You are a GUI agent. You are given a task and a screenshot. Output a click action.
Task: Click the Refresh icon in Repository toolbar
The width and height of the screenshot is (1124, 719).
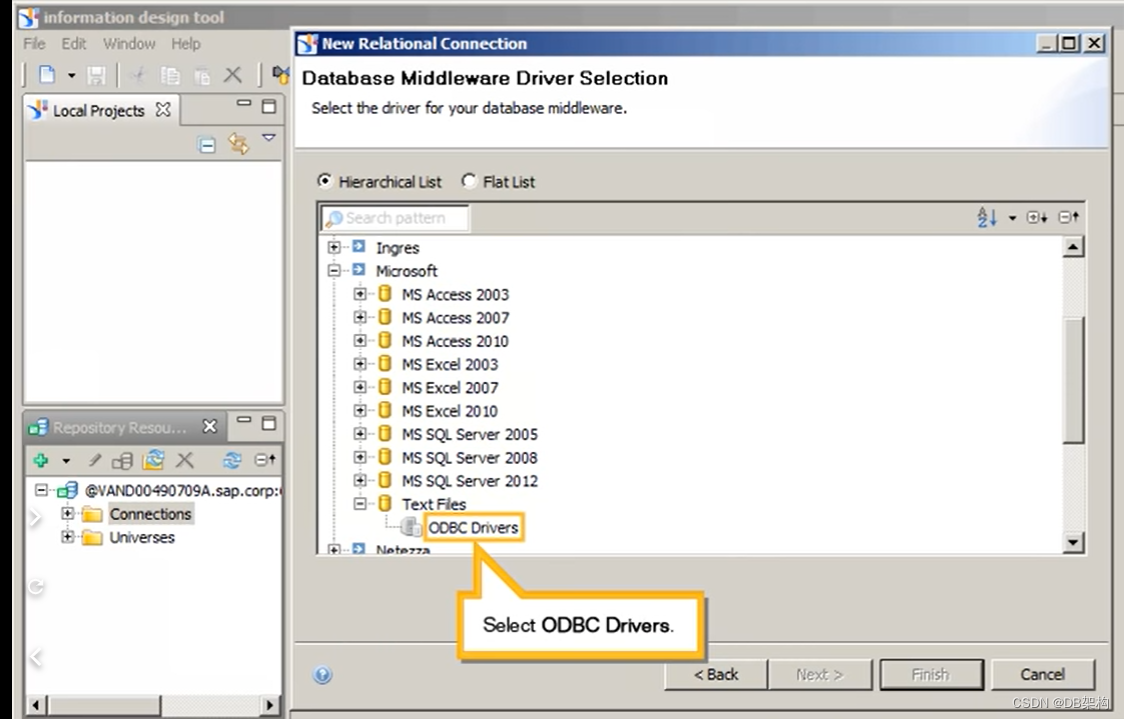(x=232, y=460)
